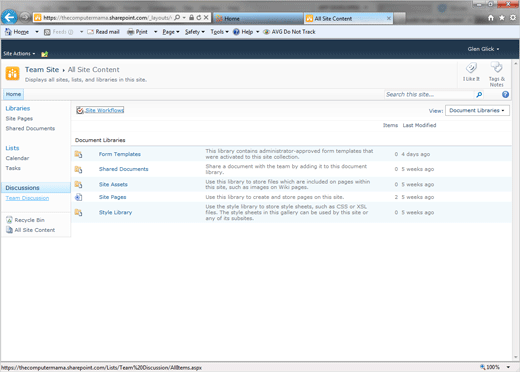Open the Site Assets library link
Screen dimensions: 520x372
coord(113,184)
